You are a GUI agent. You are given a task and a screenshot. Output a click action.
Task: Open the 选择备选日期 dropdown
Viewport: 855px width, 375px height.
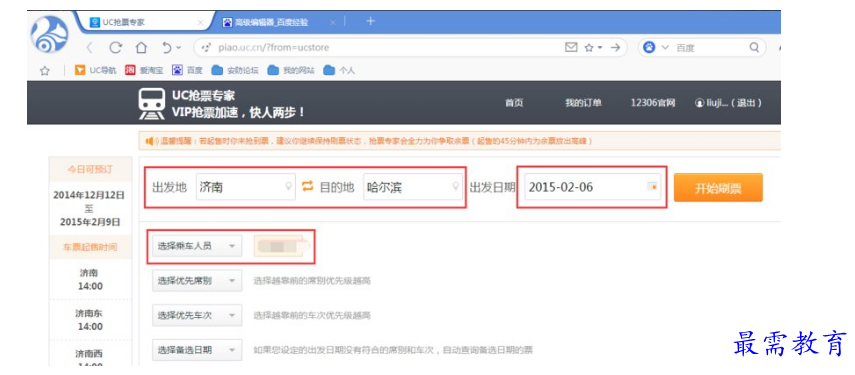(196, 350)
